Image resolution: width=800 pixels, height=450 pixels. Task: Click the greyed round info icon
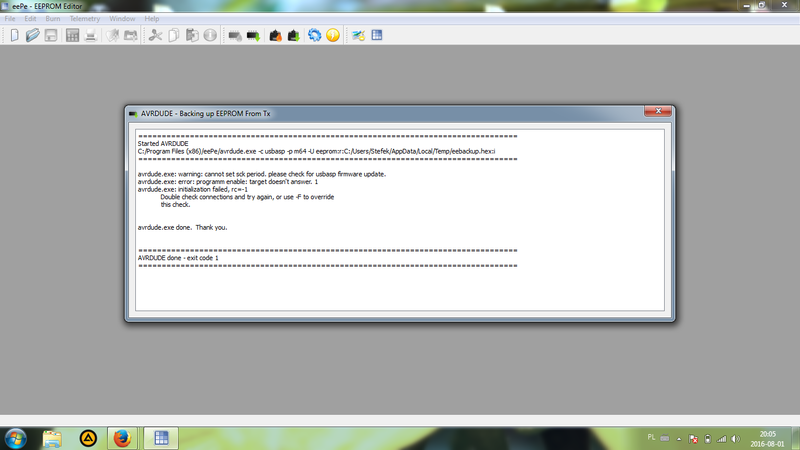pyautogui.click(x=210, y=35)
